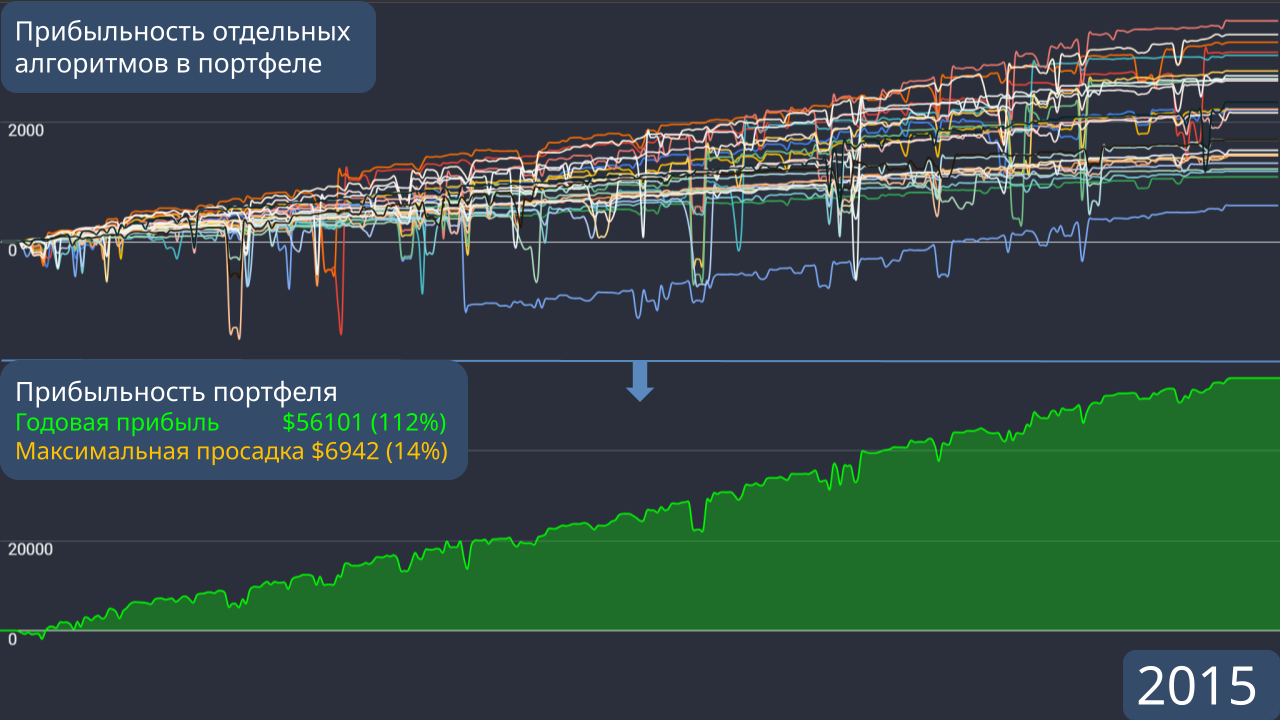Click the '$56101 (112%)' profit value
This screenshot has height=720, width=1280.
click(364, 421)
